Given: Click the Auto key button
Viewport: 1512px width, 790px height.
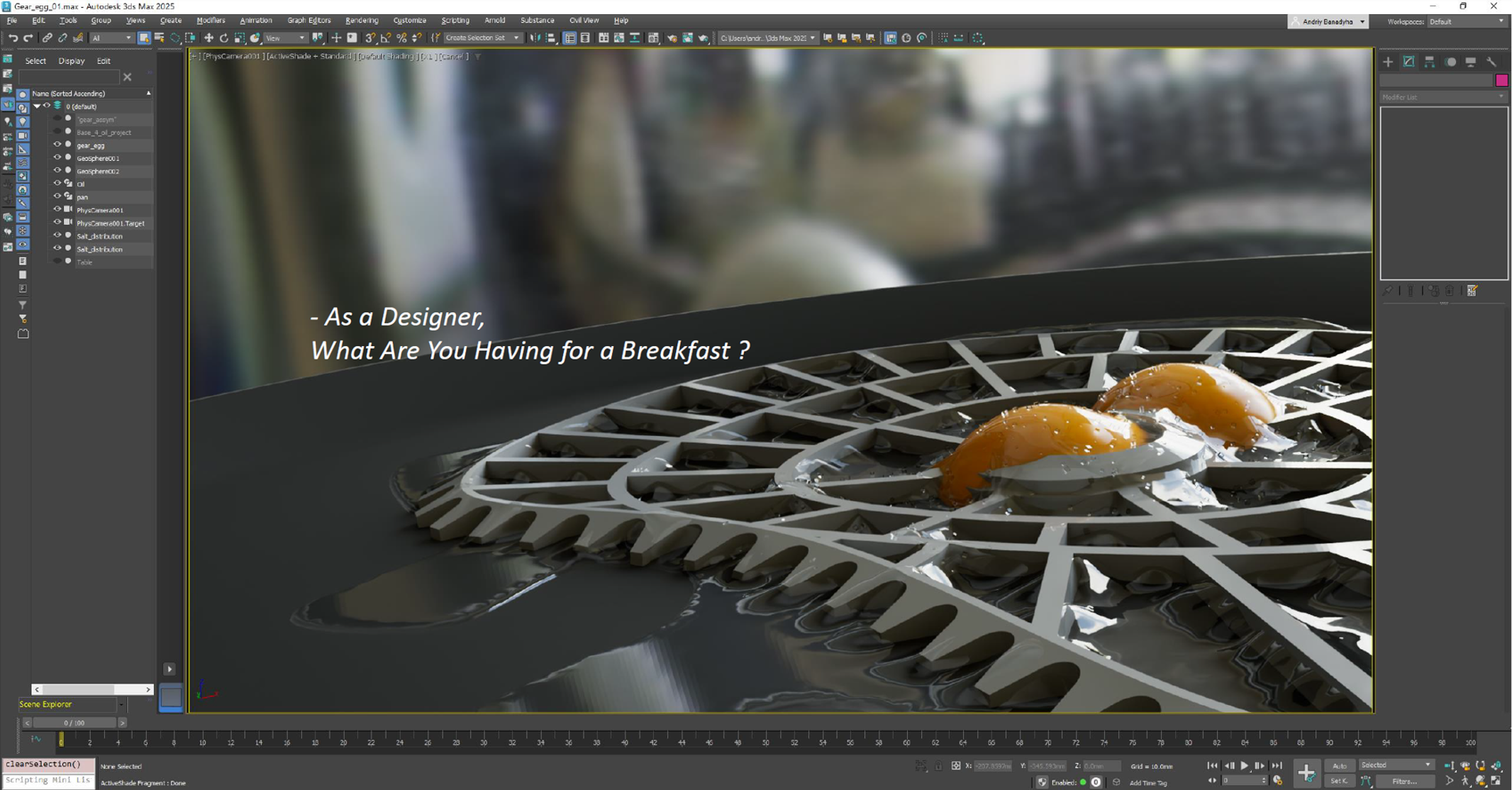Looking at the screenshot, I should [1339, 765].
